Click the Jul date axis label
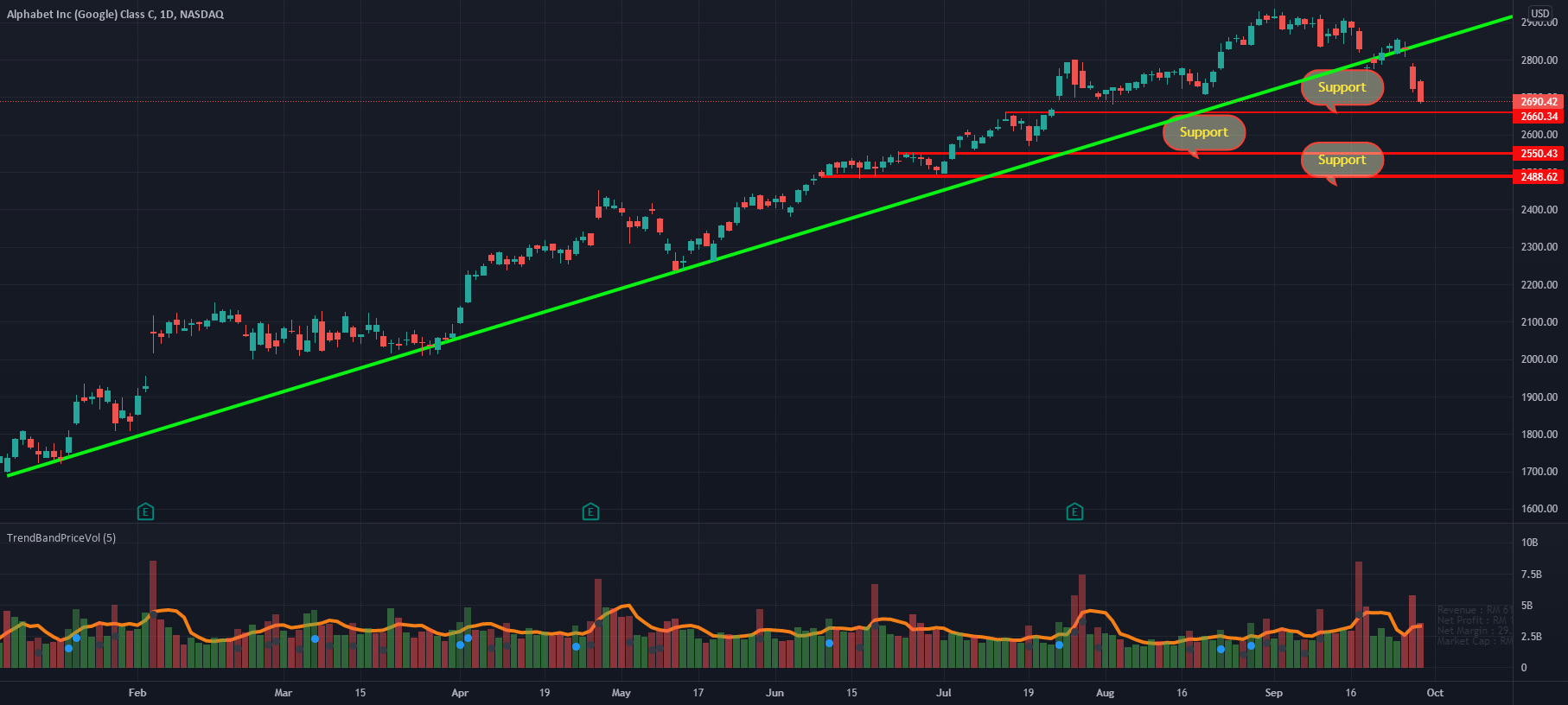This screenshot has width=1568, height=705. coord(944,693)
